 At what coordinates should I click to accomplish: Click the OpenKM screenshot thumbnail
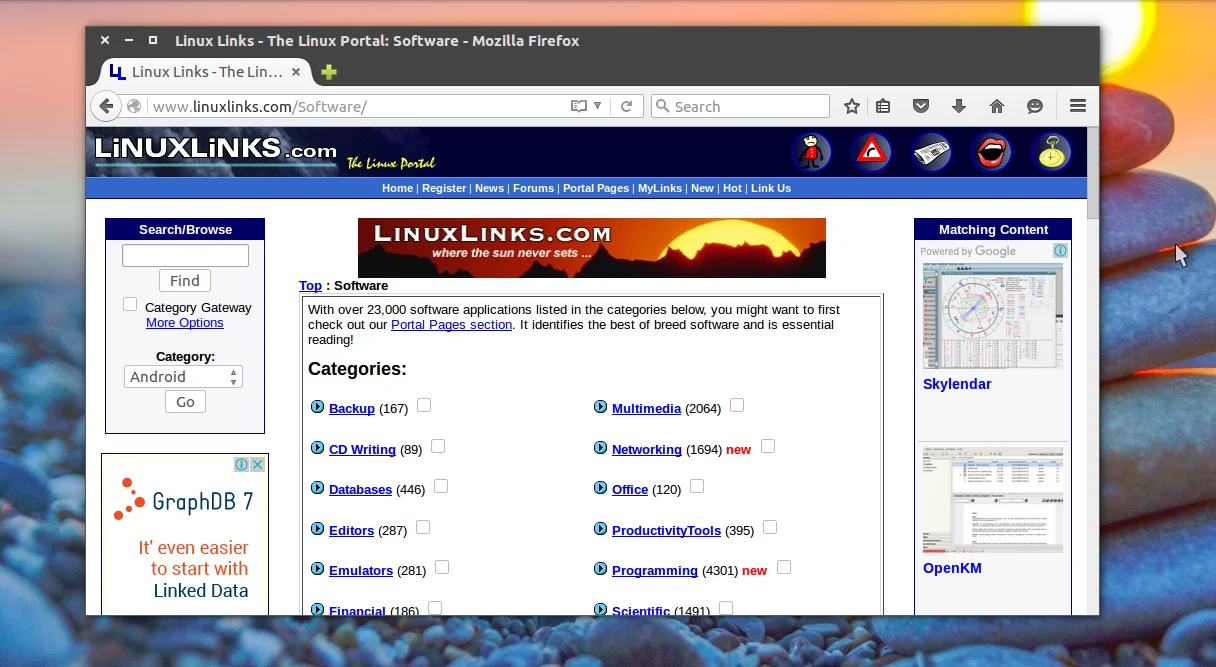click(x=993, y=500)
